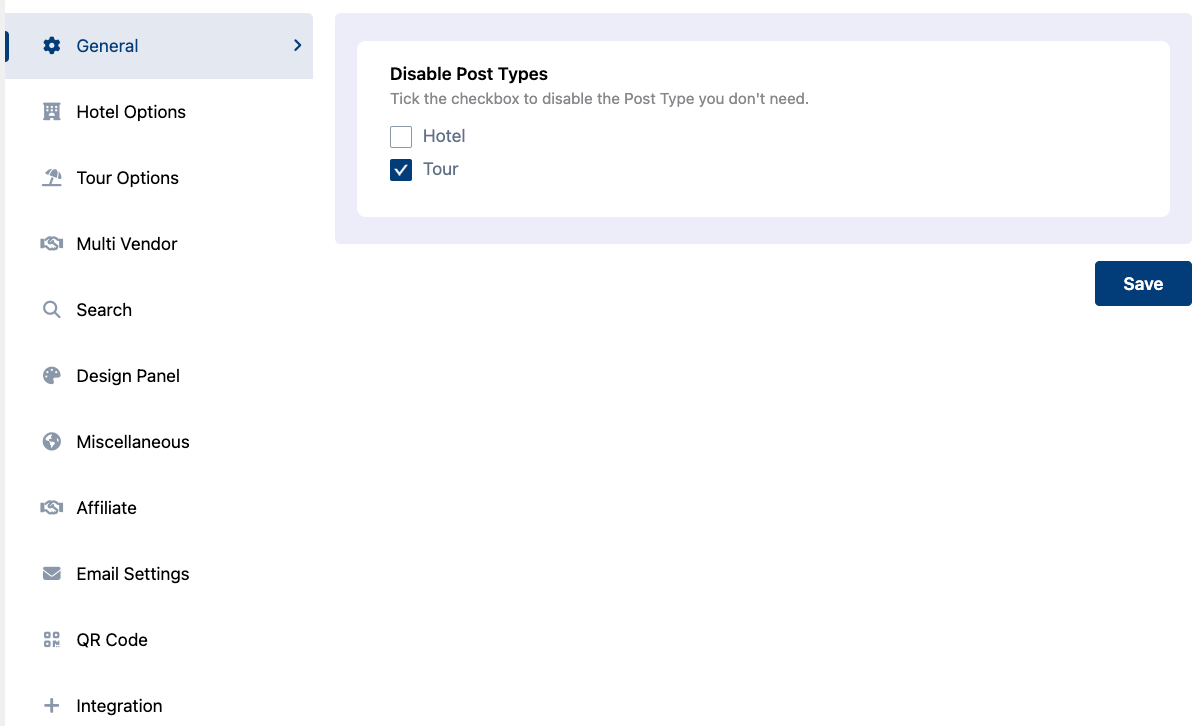1204x726 pixels.
Task: Open the Multi Vendor menu item
Action: pos(127,244)
